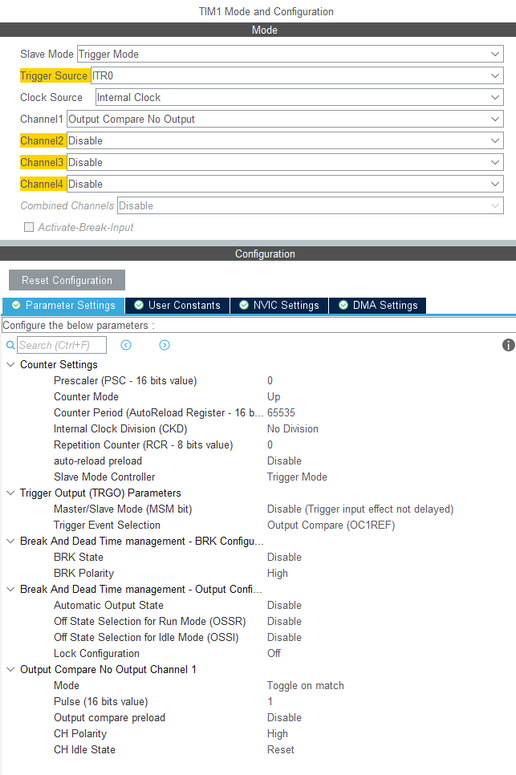Click the OSSR Disable value
The image size is (516, 775).
coord(284,621)
